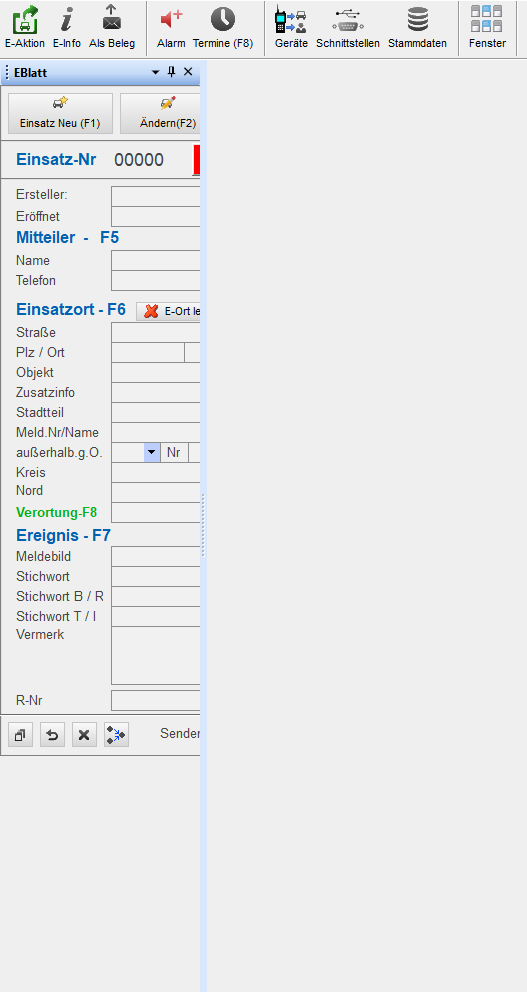Click the Ändern(F2) button
527x992 pixels.
click(161, 113)
